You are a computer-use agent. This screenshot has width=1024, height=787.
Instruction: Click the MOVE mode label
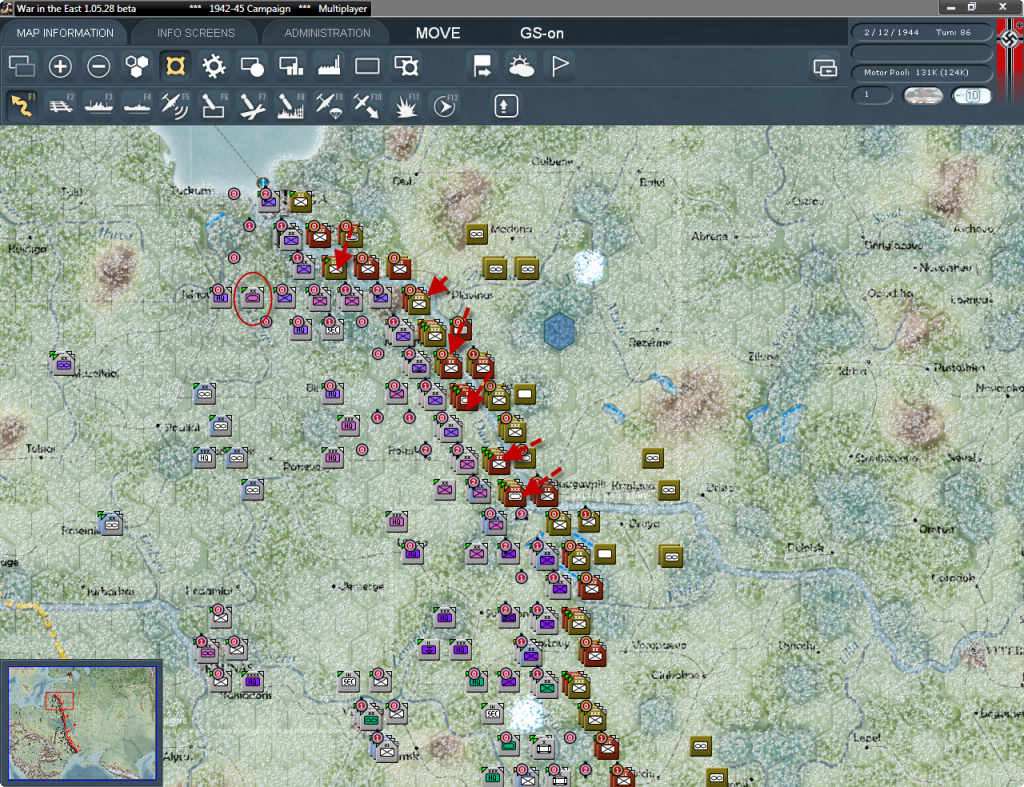[438, 33]
